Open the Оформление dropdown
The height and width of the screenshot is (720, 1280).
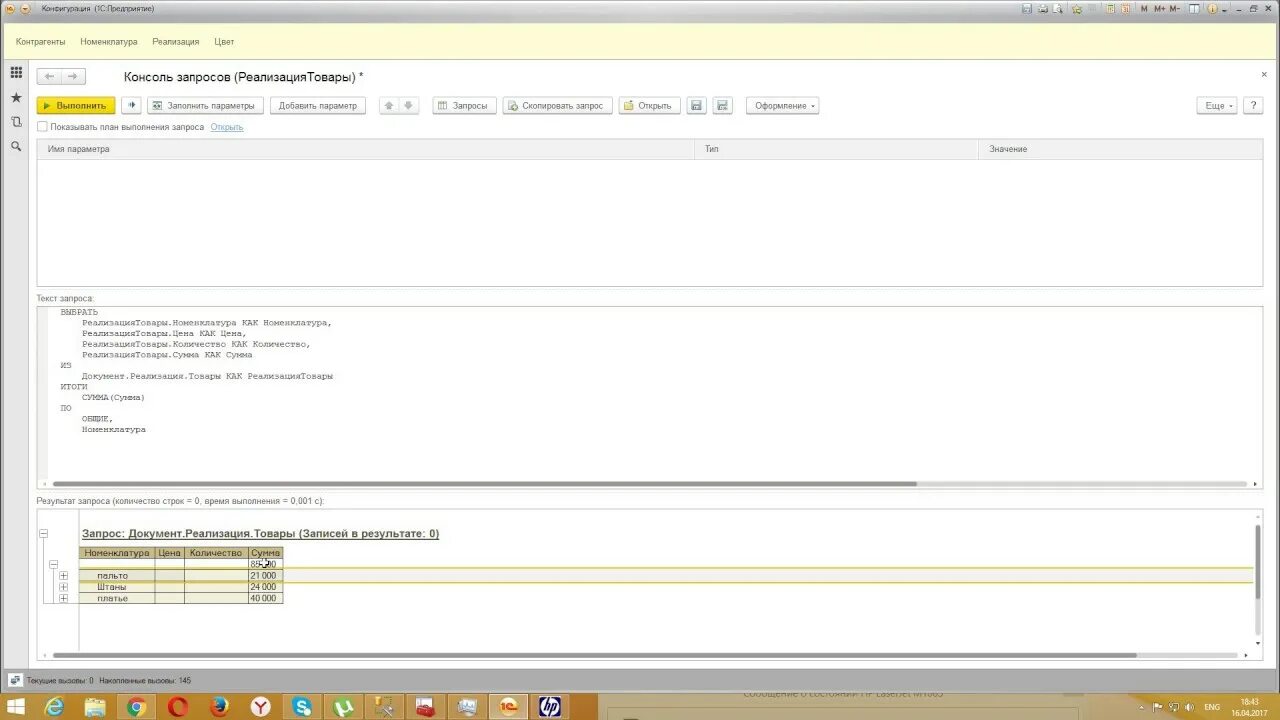(782, 105)
